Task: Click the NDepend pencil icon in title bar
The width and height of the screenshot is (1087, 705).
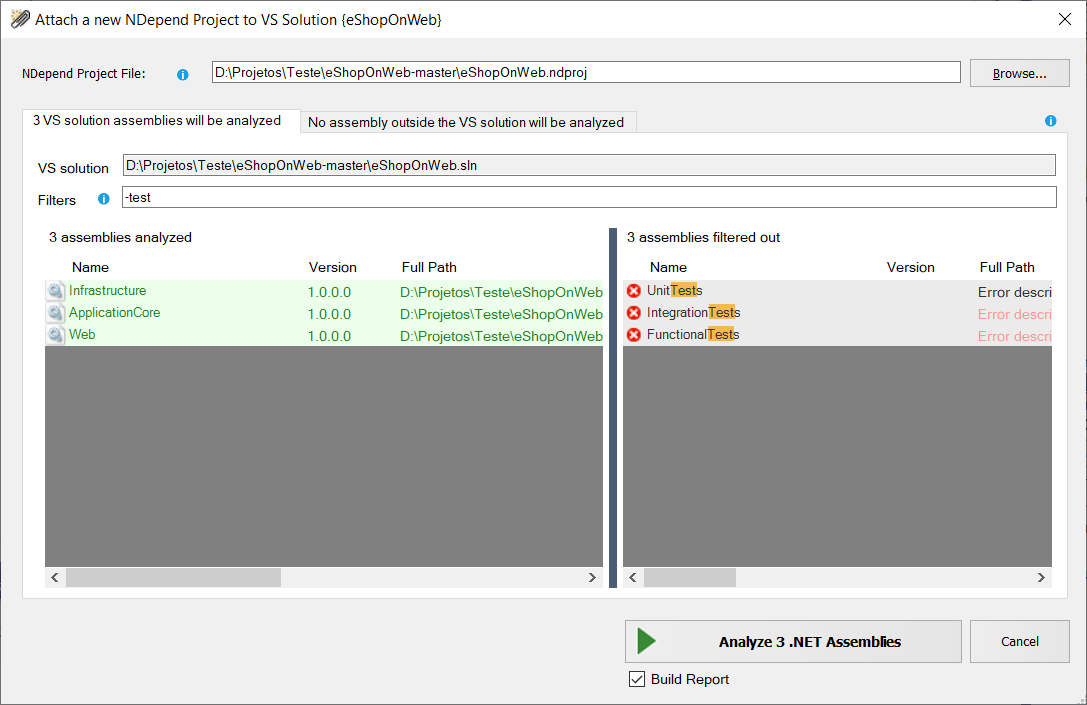Action: click(x=20, y=19)
